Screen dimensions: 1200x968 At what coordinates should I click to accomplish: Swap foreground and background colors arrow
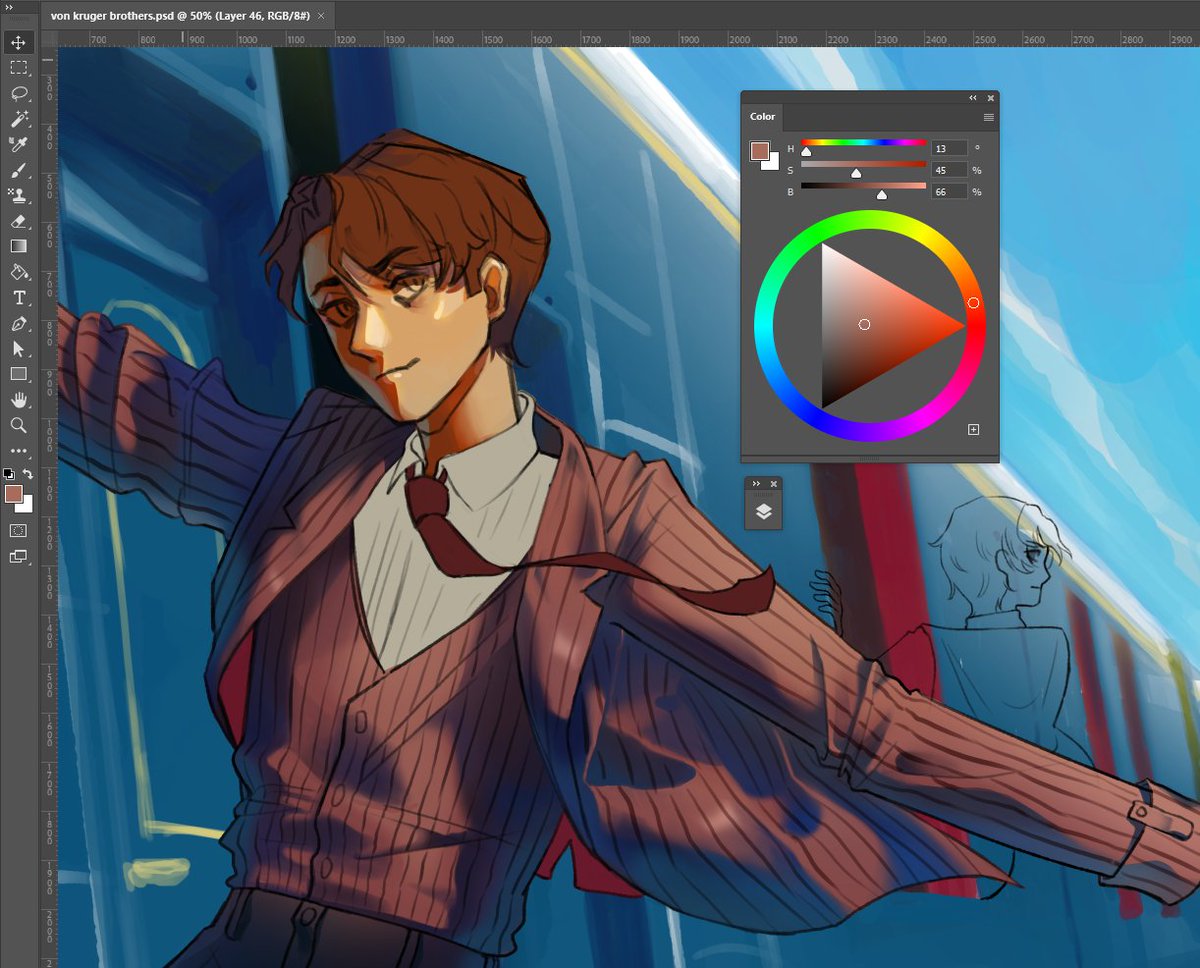pyautogui.click(x=28, y=474)
